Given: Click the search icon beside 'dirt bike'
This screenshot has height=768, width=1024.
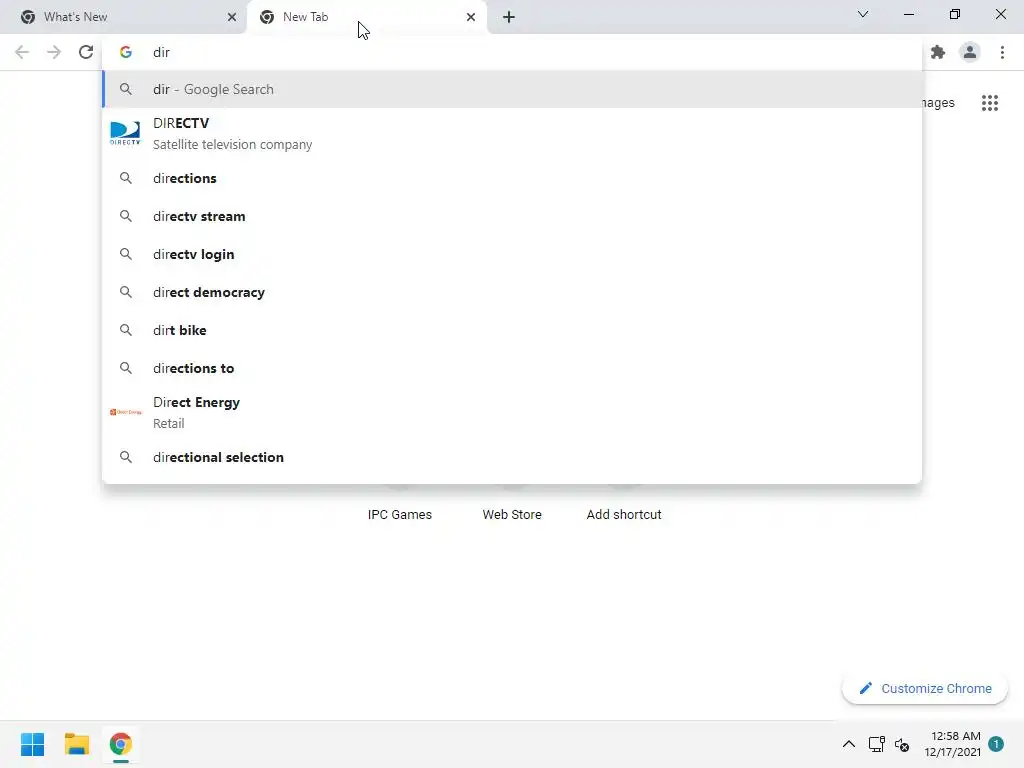Looking at the screenshot, I should click(x=126, y=330).
